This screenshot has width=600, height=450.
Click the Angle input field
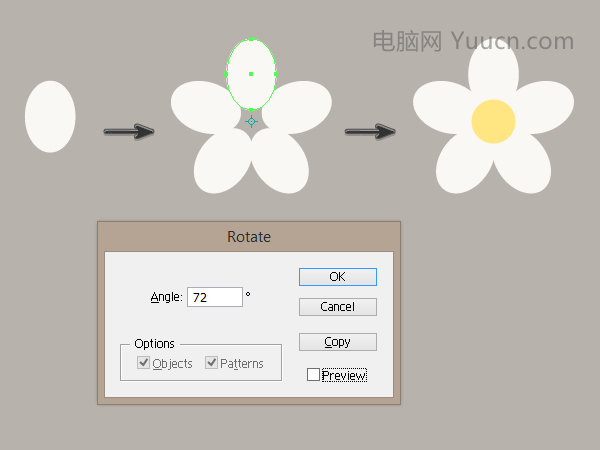(x=215, y=297)
